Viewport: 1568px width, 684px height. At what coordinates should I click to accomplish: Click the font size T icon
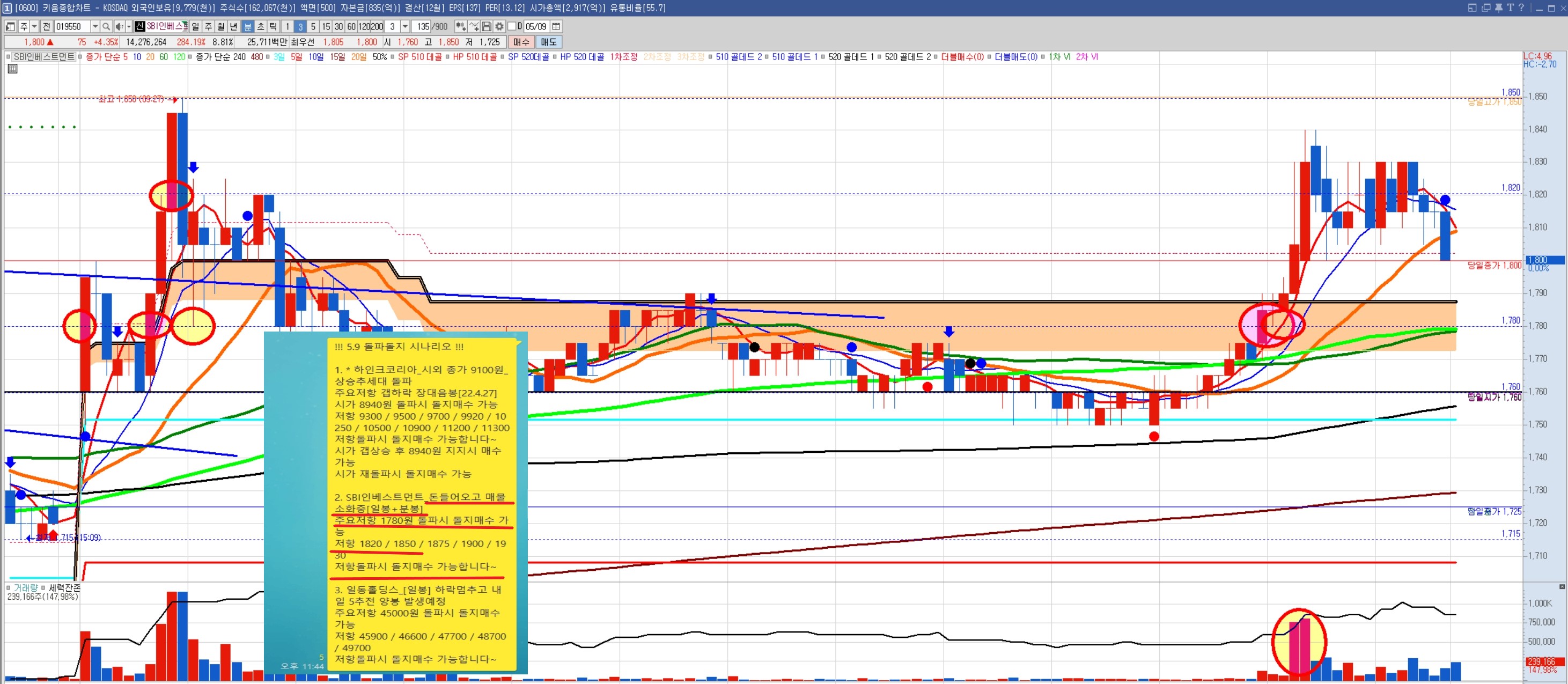[x=1510, y=8]
